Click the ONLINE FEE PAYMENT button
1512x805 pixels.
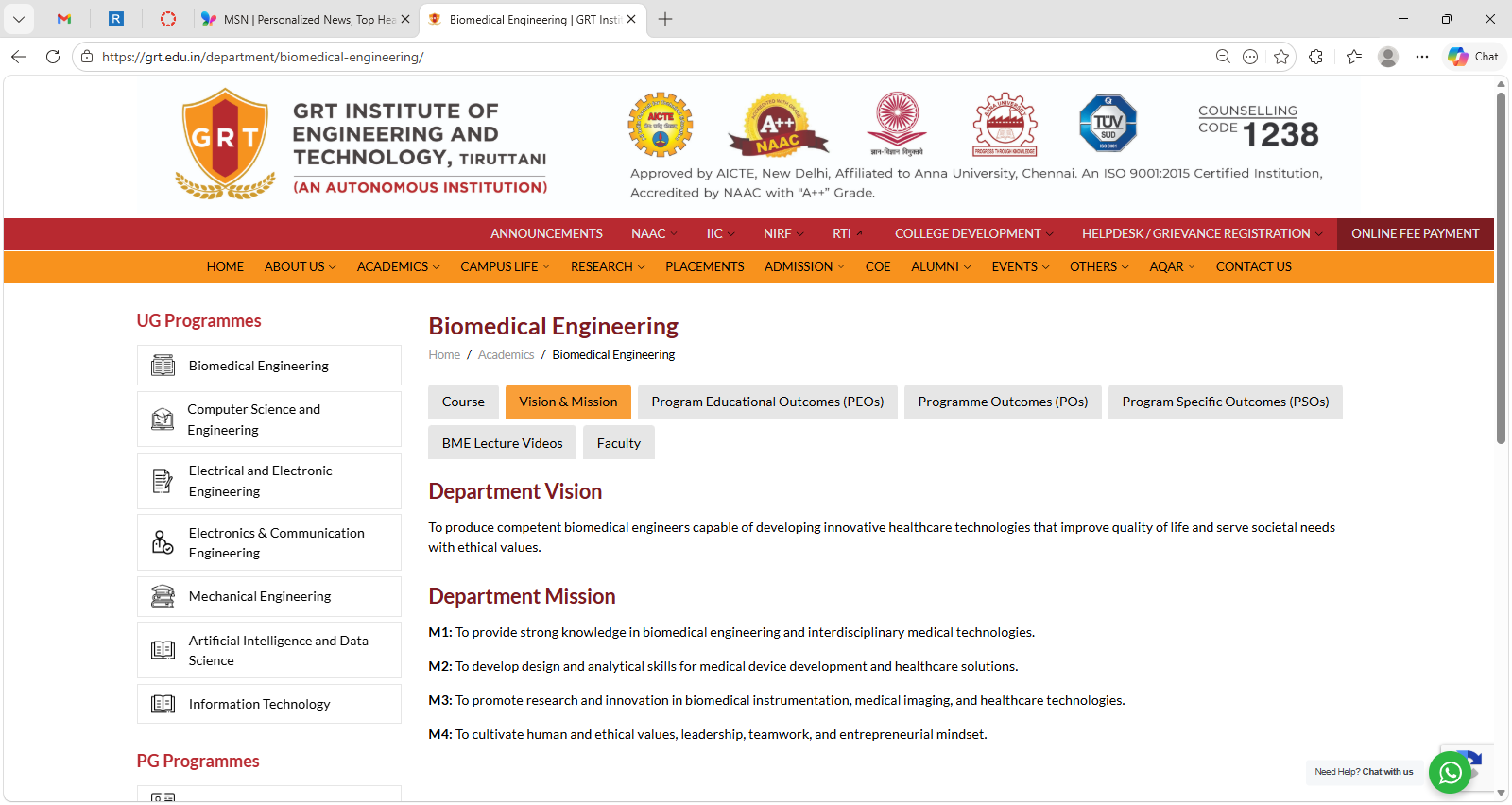click(1415, 233)
